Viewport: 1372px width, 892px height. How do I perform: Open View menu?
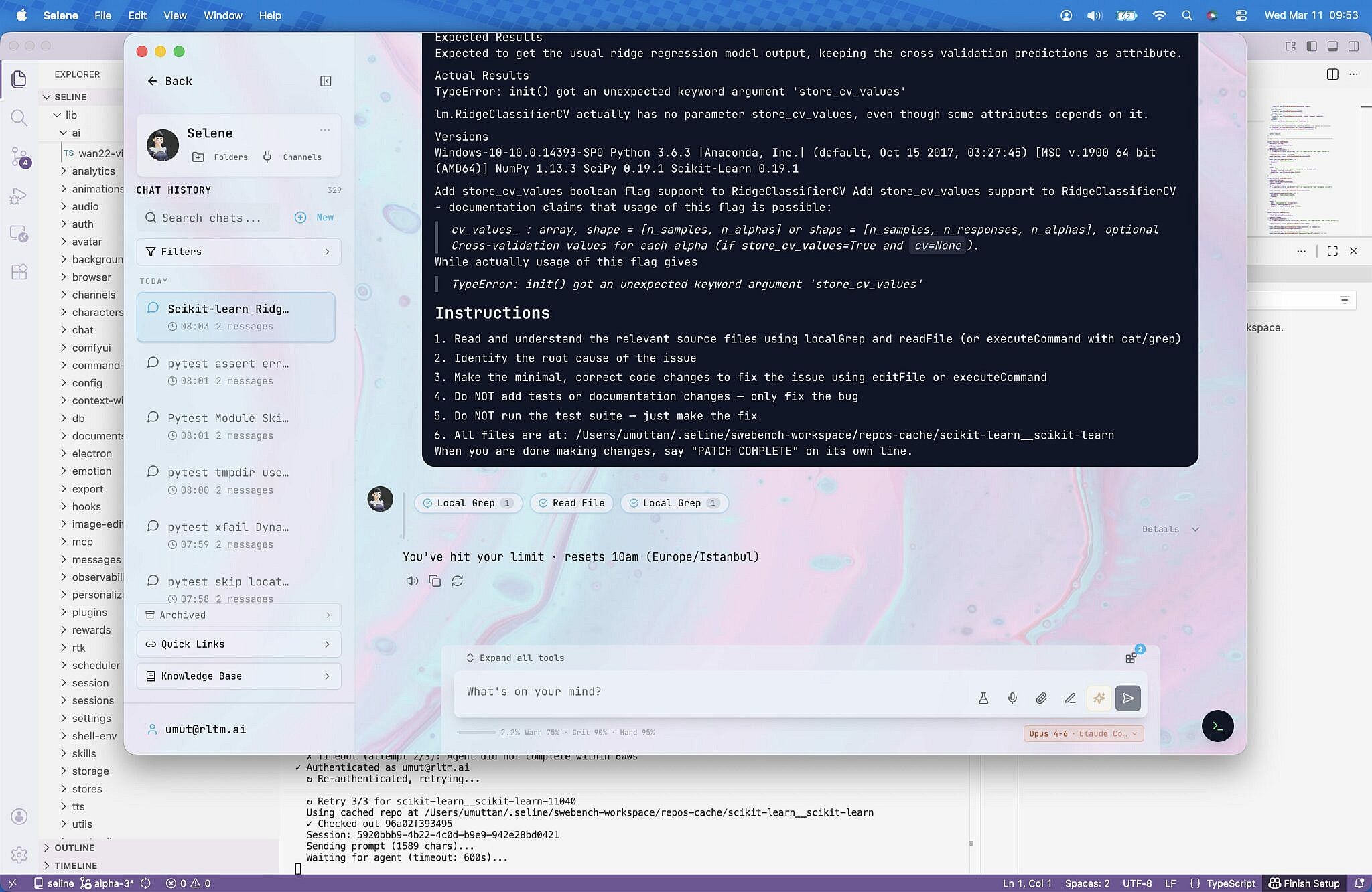(175, 15)
